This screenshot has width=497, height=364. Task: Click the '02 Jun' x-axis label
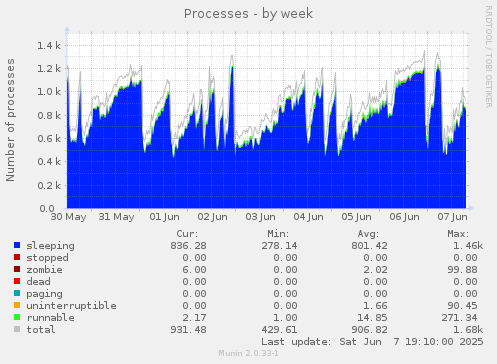(212, 217)
